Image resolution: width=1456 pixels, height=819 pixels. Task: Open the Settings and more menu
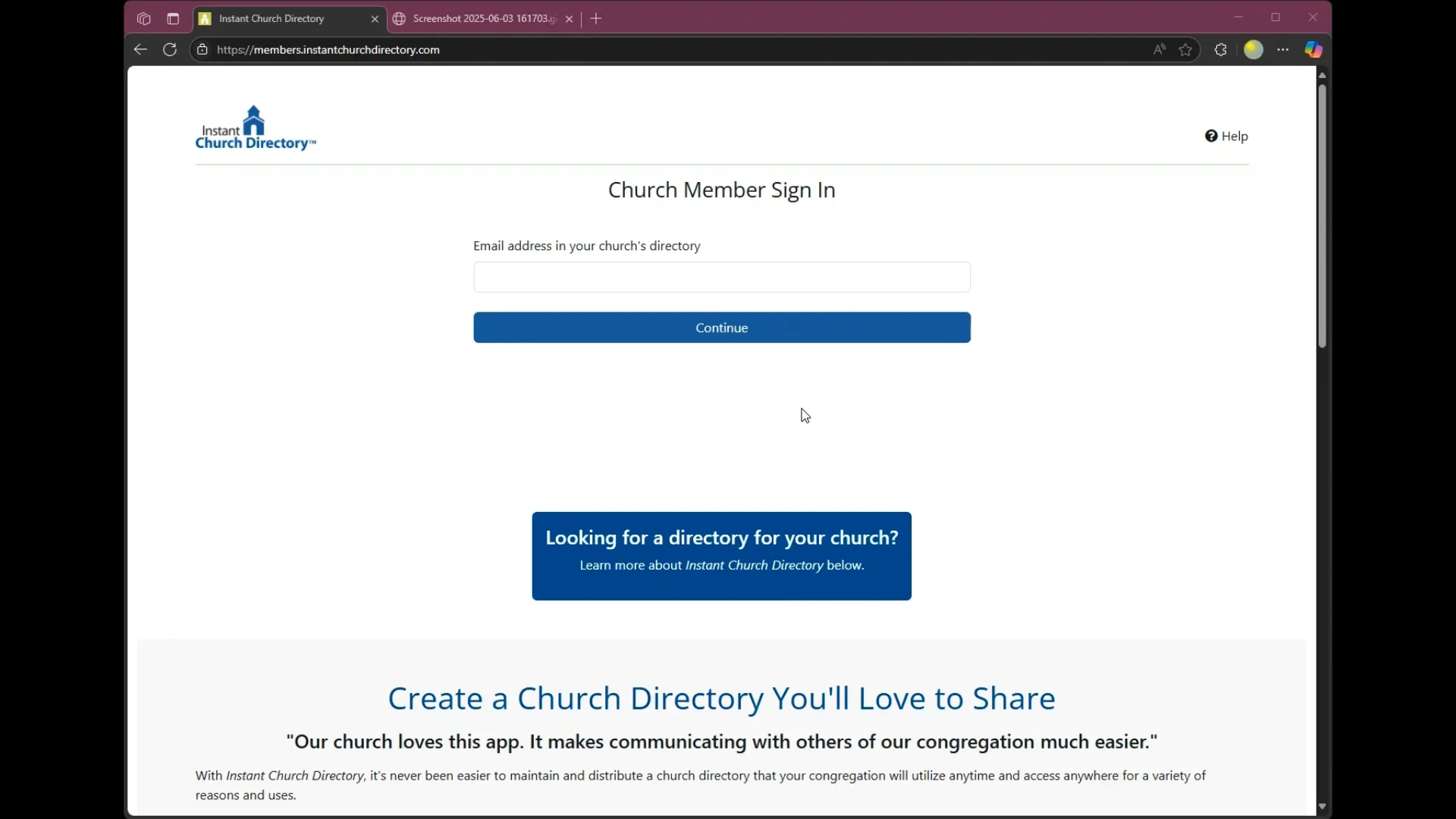[1283, 50]
